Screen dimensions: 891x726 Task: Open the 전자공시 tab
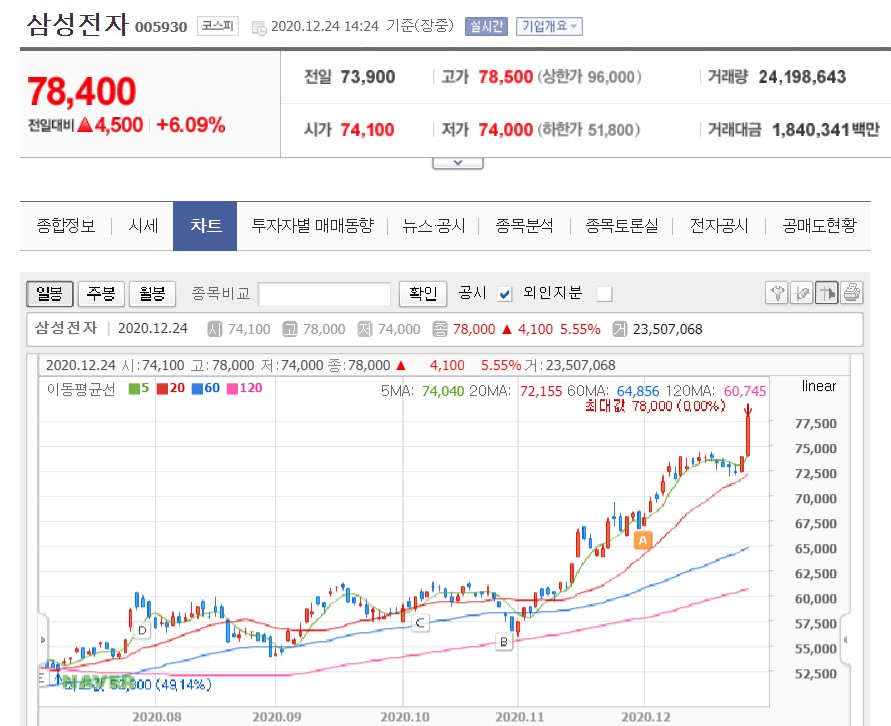point(719,226)
